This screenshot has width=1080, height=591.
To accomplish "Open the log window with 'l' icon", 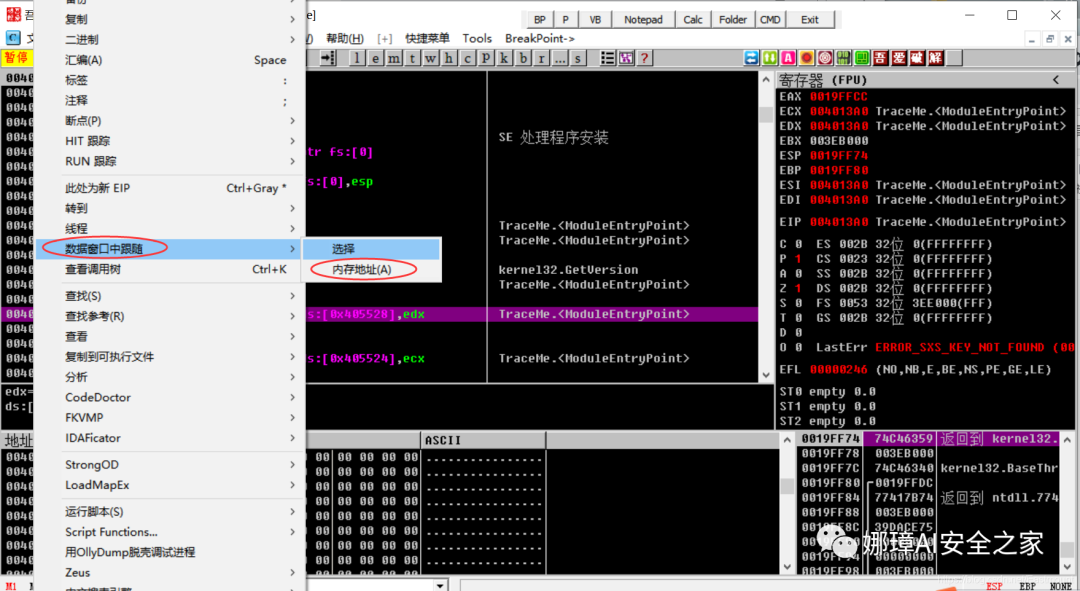I will [x=357, y=59].
